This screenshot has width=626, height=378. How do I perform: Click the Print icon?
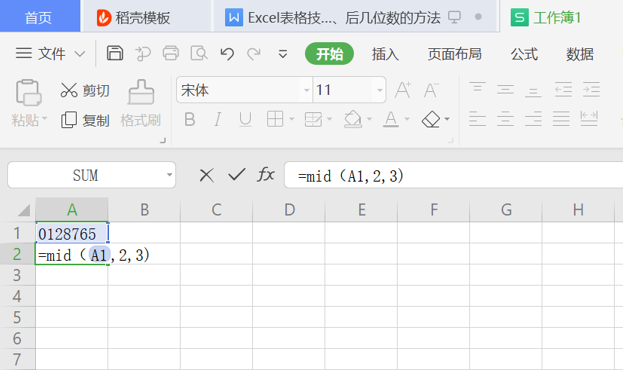click(x=171, y=53)
